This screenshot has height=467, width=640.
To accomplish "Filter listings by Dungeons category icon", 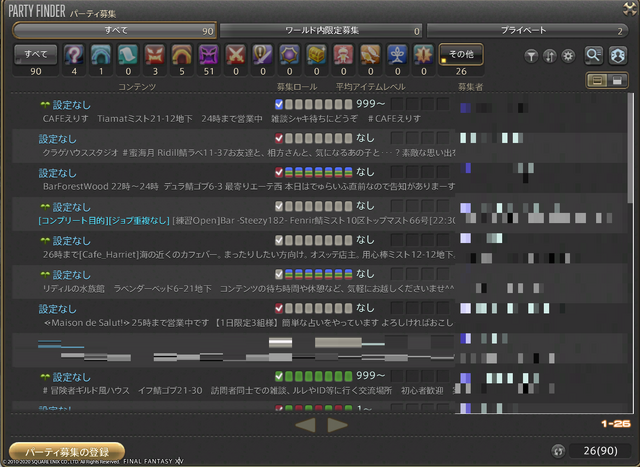I will point(102,55).
